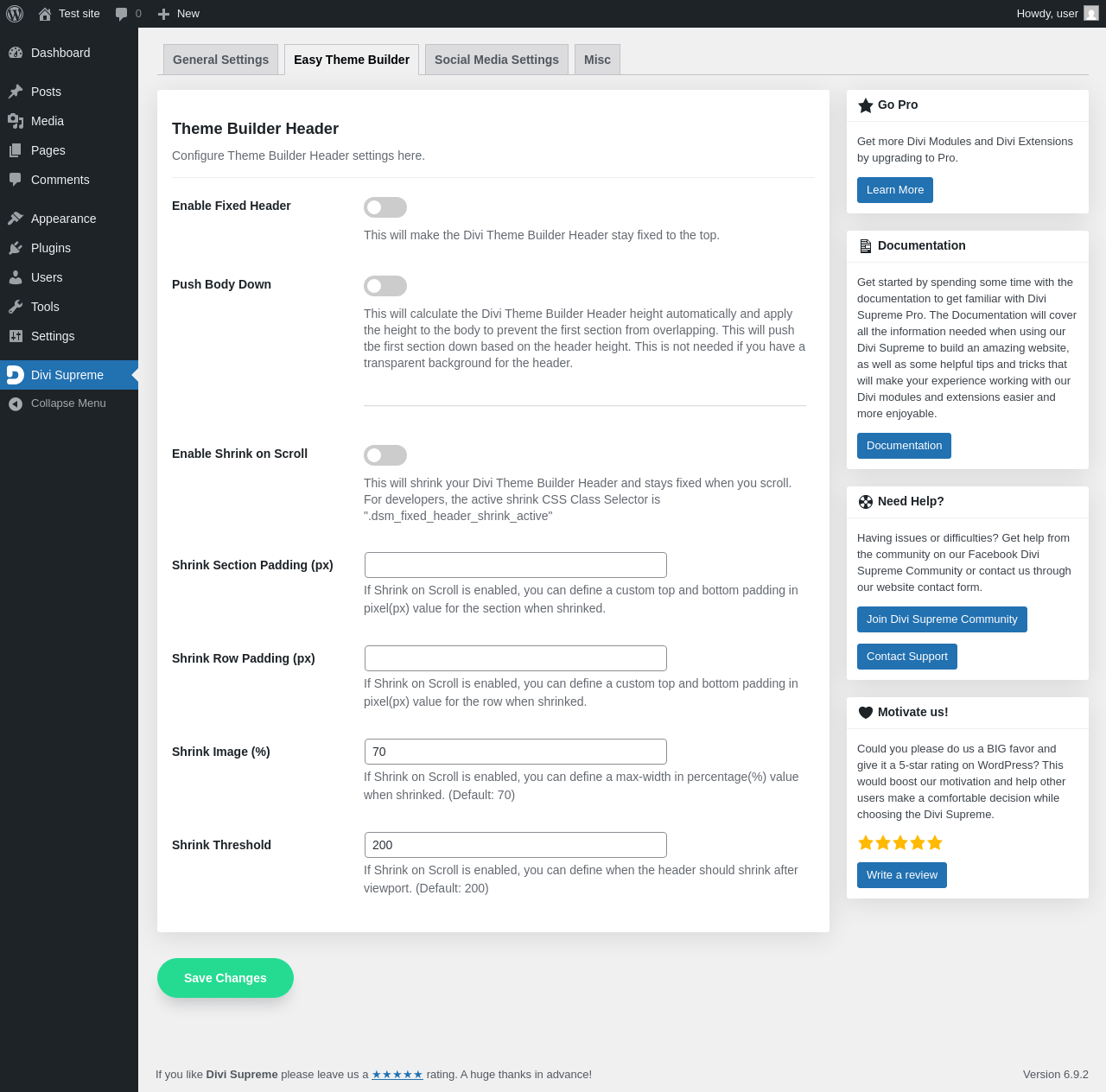The width and height of the screenshot is (1106, 1092).
Task: Open Dashboard menu item
Action: [69, 53]
